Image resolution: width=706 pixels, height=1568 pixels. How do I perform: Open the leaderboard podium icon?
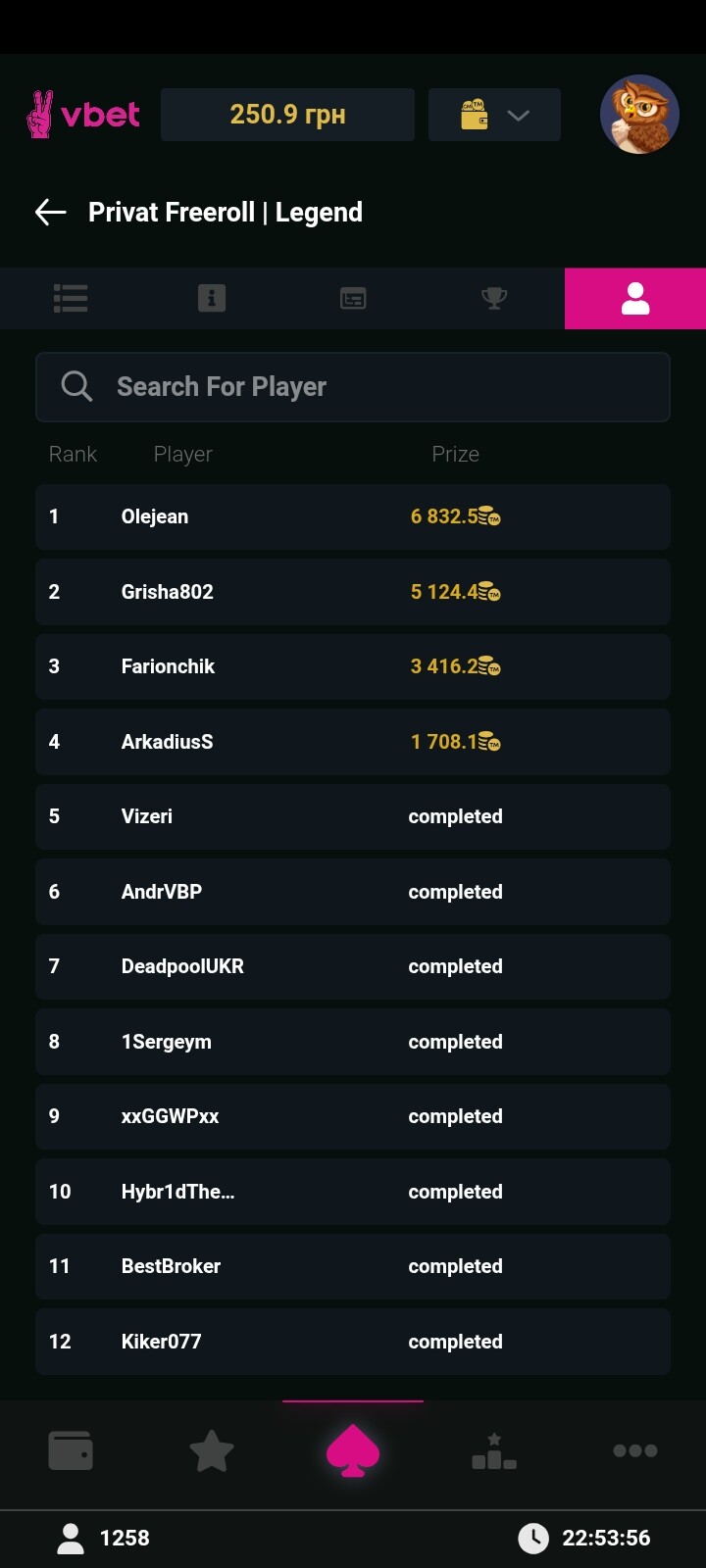(x=494, y=1450)
